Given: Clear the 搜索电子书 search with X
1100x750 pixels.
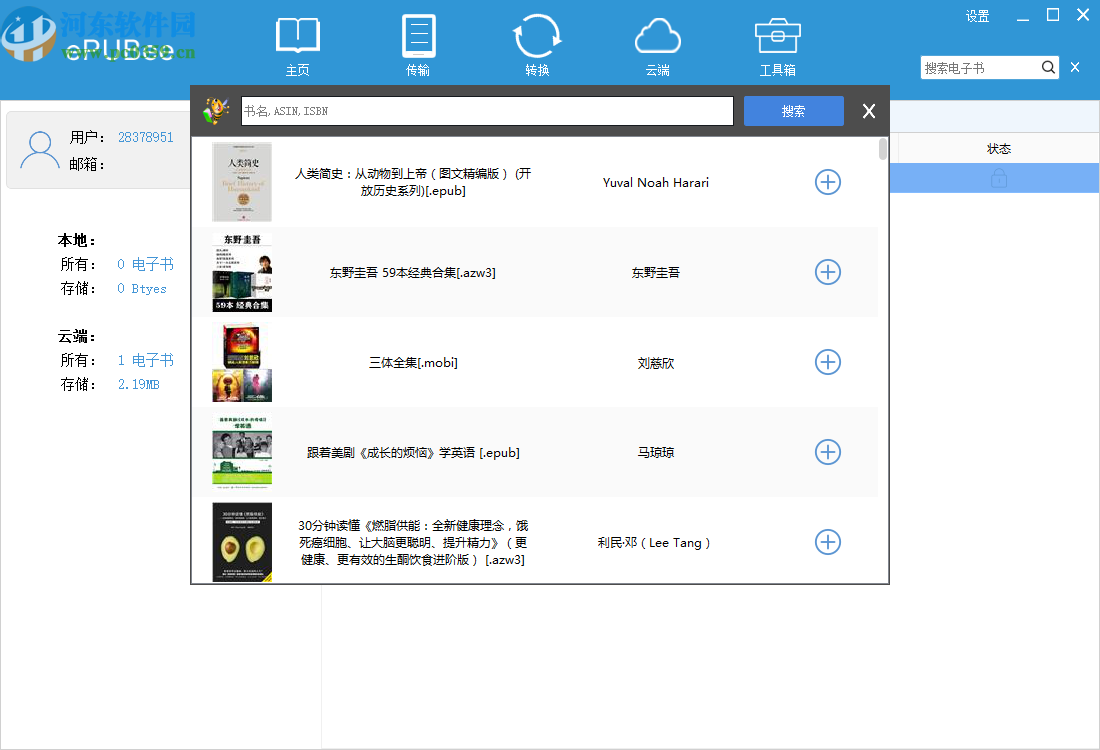Looking at the screenshot, I should pyautogui.click(x=1075, y=67).
